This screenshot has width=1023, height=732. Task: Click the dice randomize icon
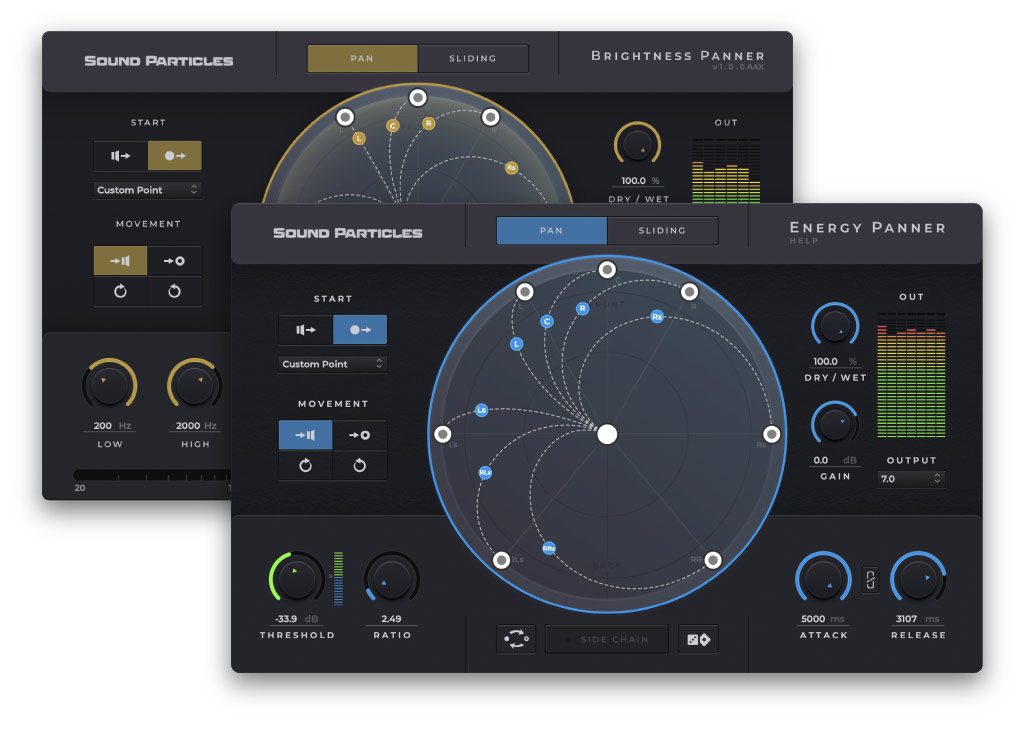pyautogui.click(x=698, y=639)
